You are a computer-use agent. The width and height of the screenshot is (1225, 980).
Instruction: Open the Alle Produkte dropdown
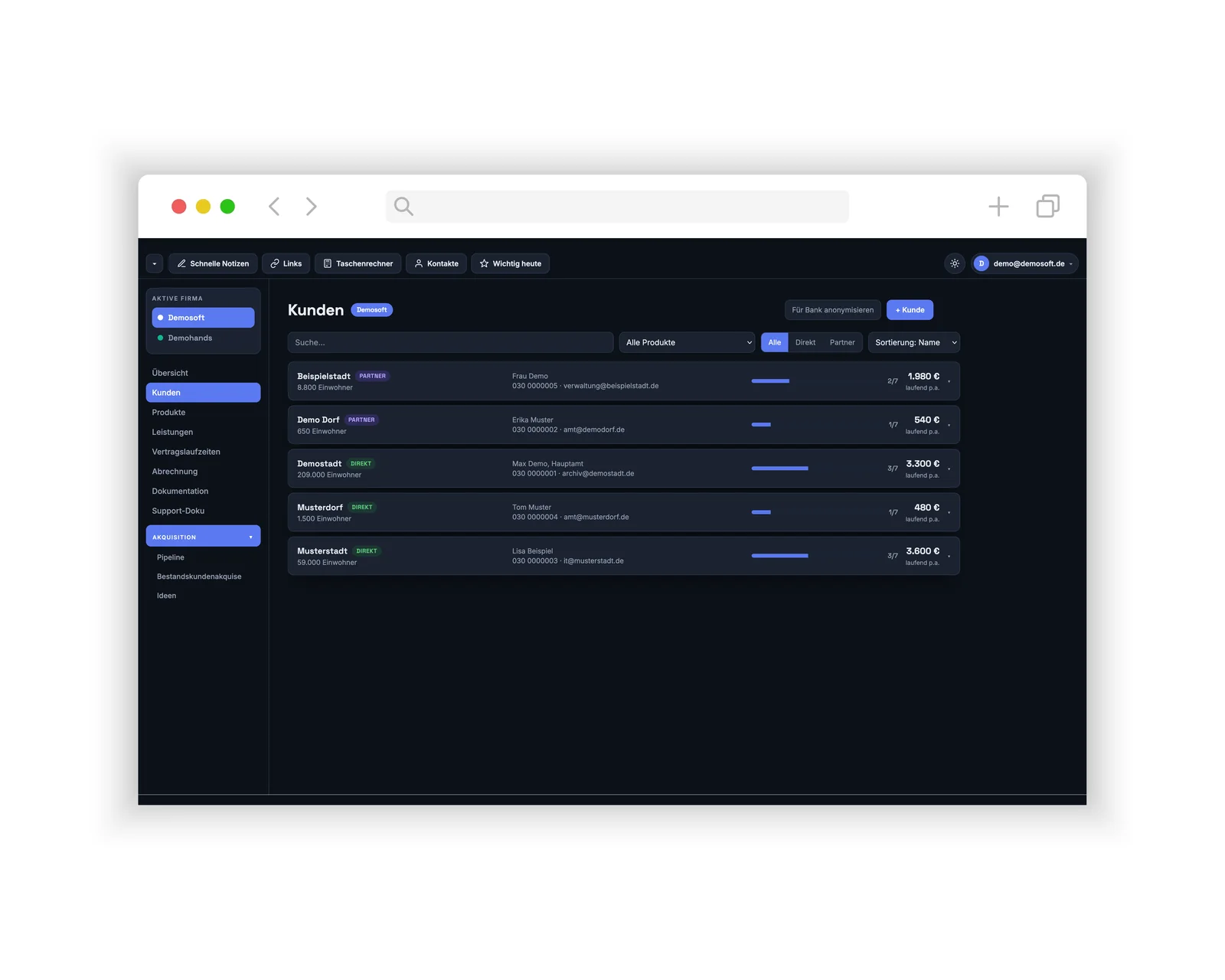[687, 342]
